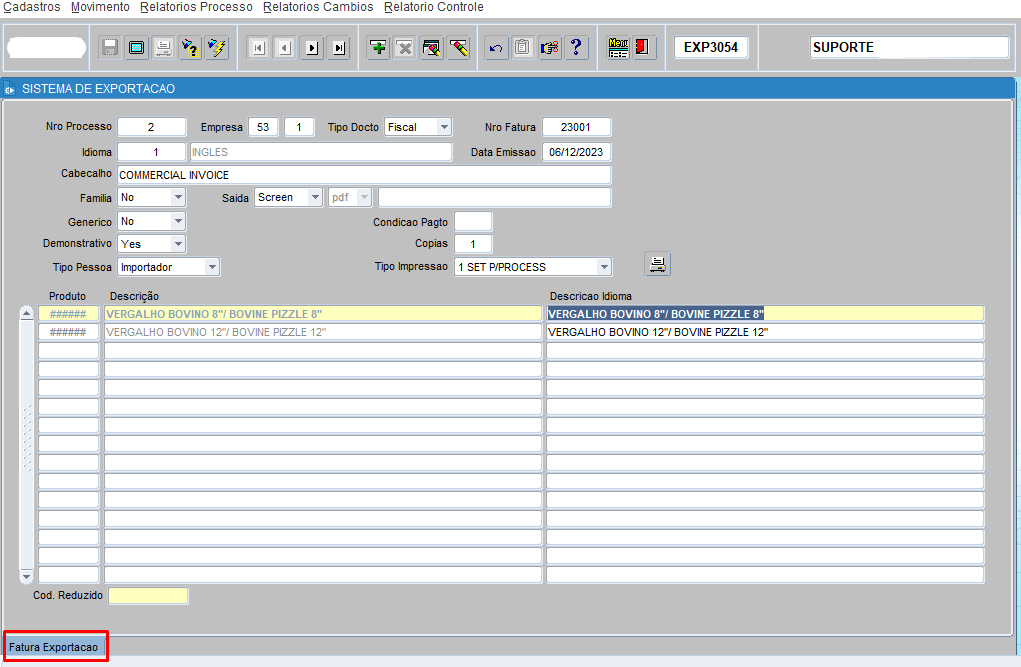Click the blue question mark help icon
Screen dimensions: 1021x667
[576, 48]
